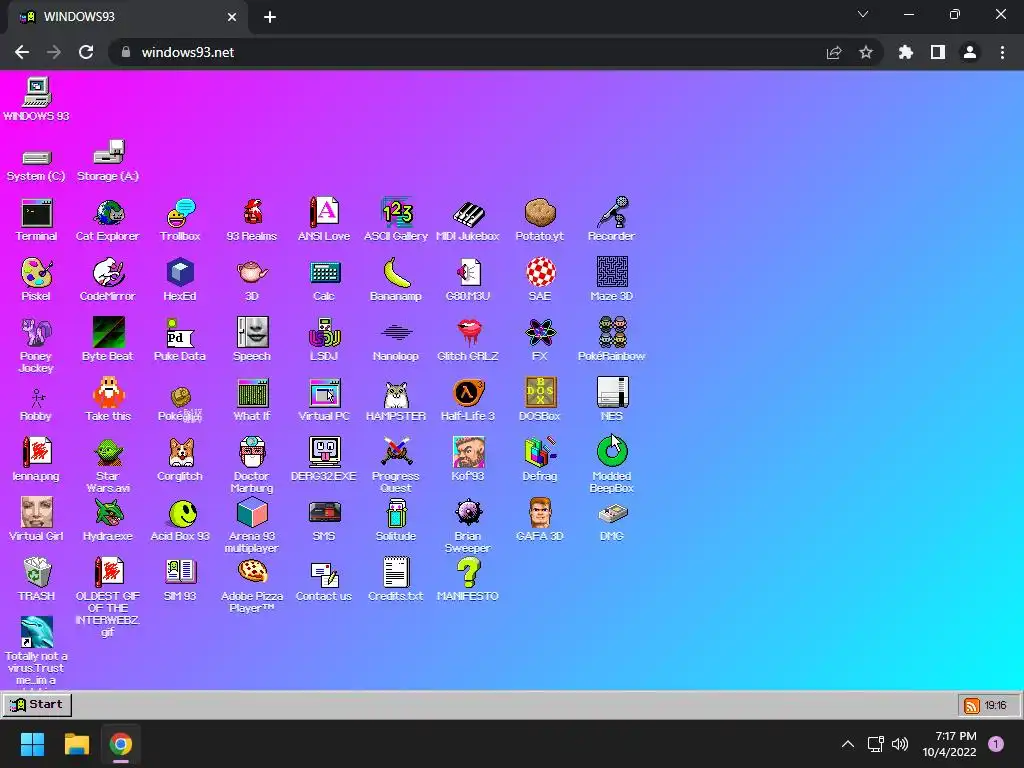Viewport: 1024px width, 768px height.
Task: Launch HAMPSTER icon
Action: 396,394
